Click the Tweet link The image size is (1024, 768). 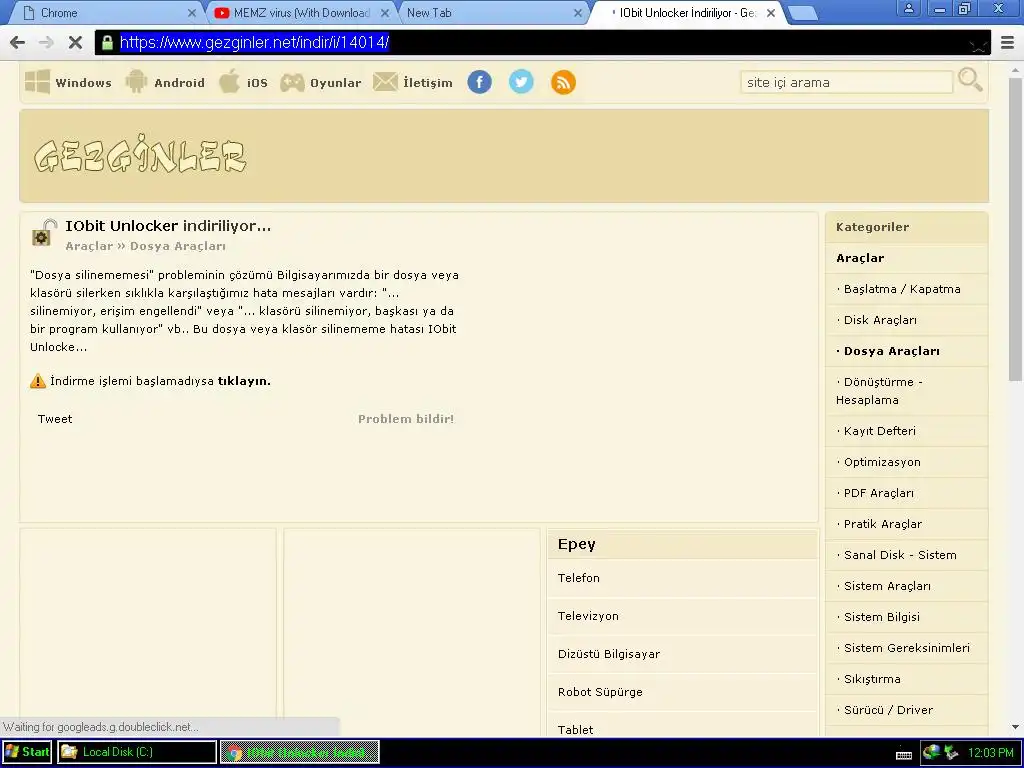pyautogui.click(x=55, y=419)
